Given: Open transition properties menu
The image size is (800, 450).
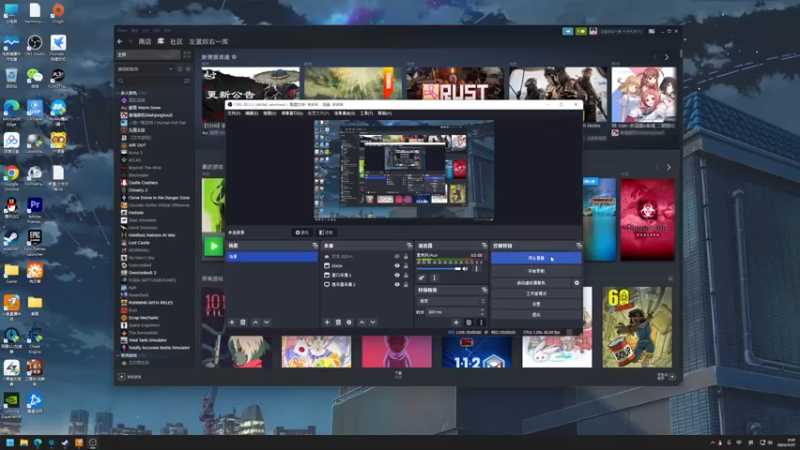Looking at the screenshot, I should [481, 322].
